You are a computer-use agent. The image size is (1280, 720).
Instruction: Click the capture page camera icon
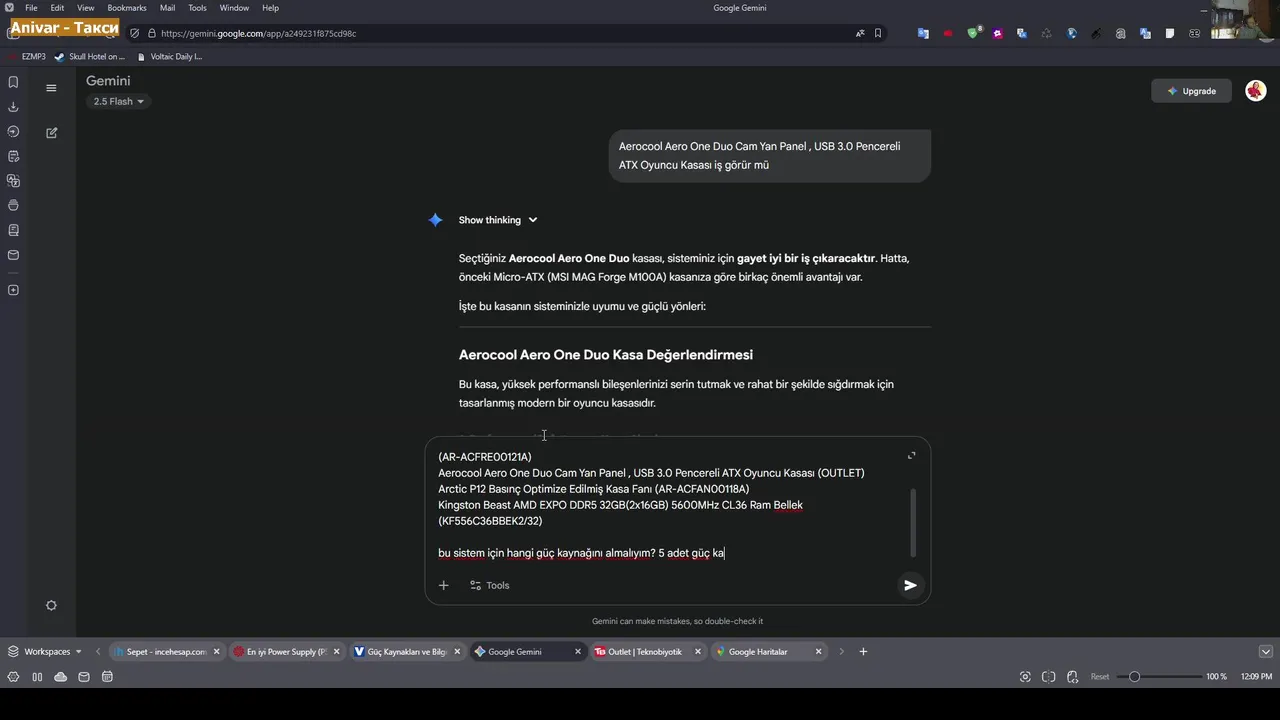pyautogui.click(x=1025, y=677)
